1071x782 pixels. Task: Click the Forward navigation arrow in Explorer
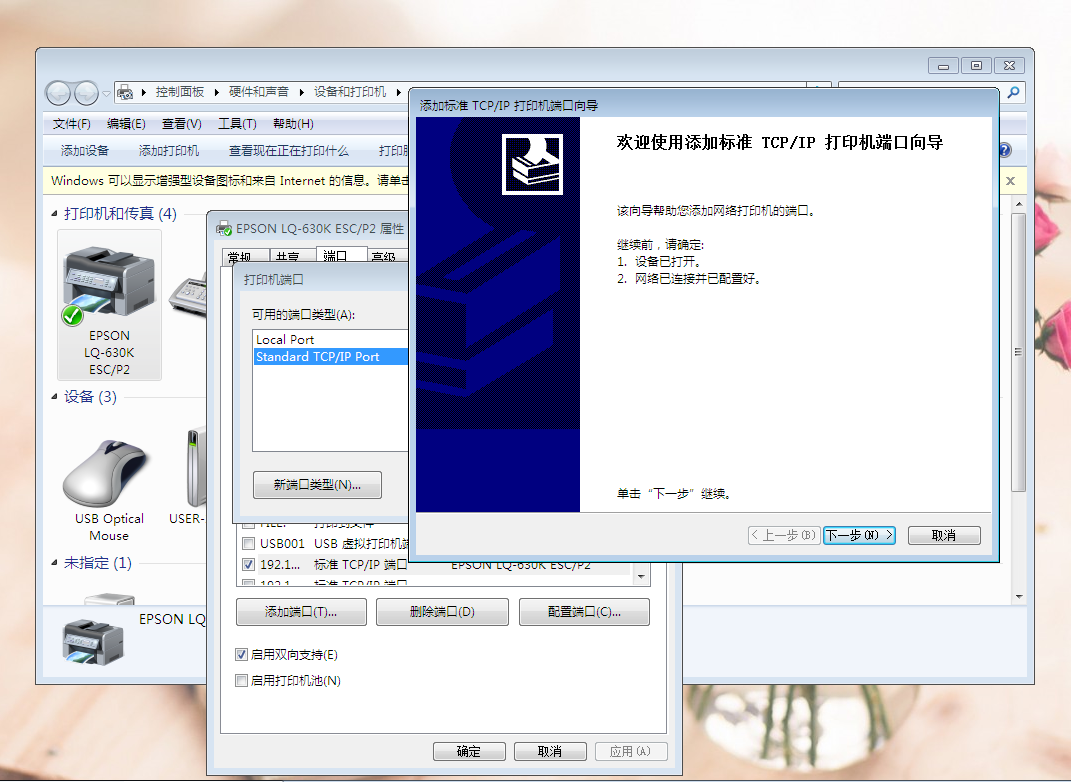pos(86,93)
